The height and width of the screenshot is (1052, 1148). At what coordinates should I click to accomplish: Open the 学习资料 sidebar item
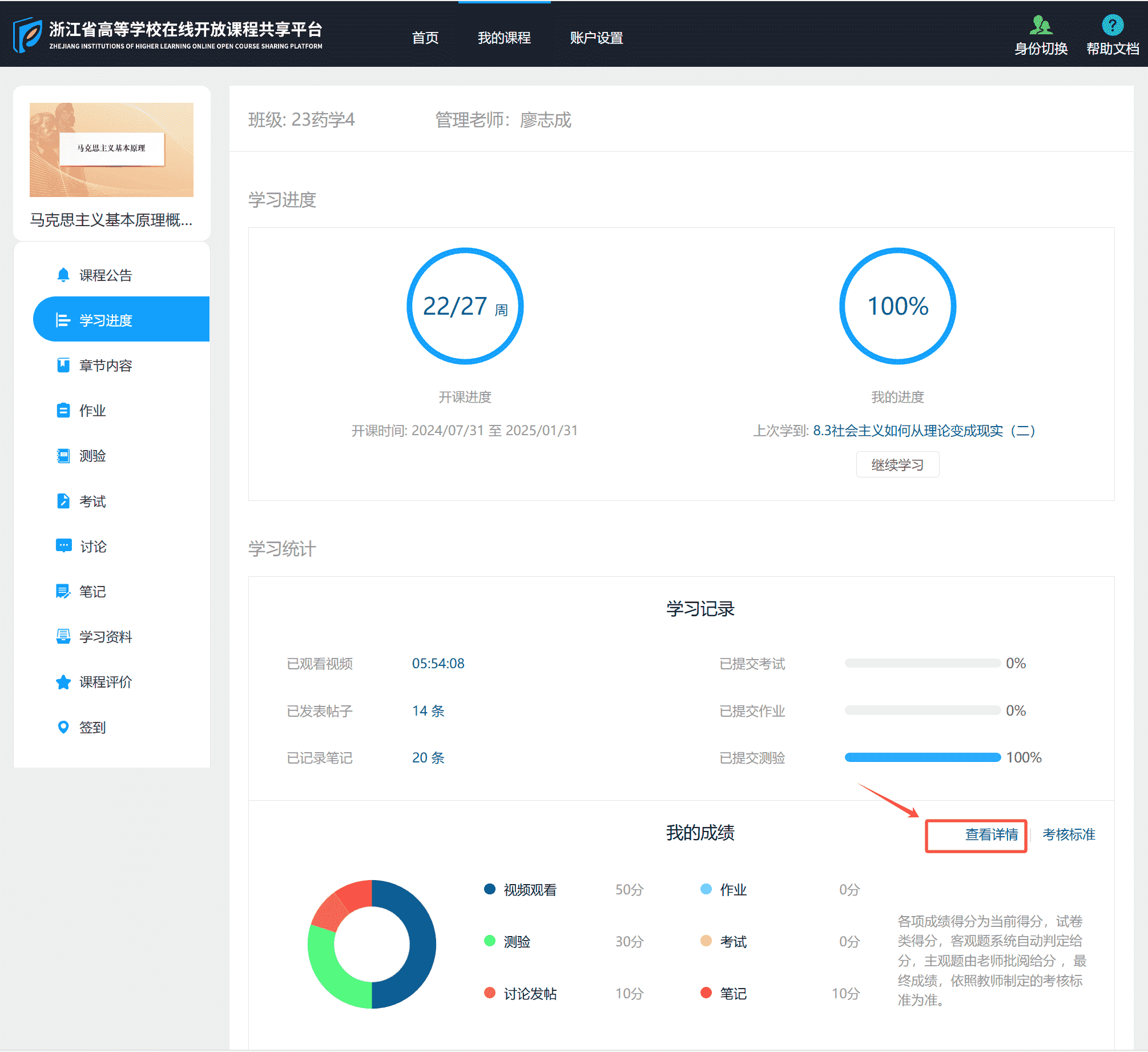tap(106, 637)
